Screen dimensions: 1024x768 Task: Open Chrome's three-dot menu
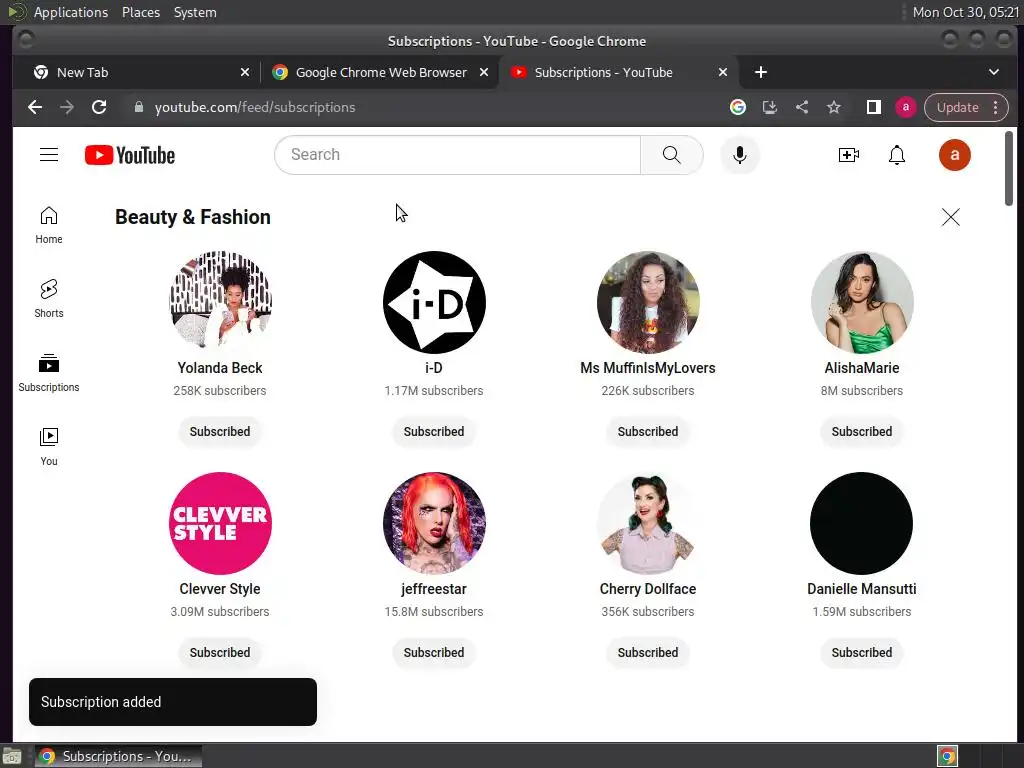(995, 107)
